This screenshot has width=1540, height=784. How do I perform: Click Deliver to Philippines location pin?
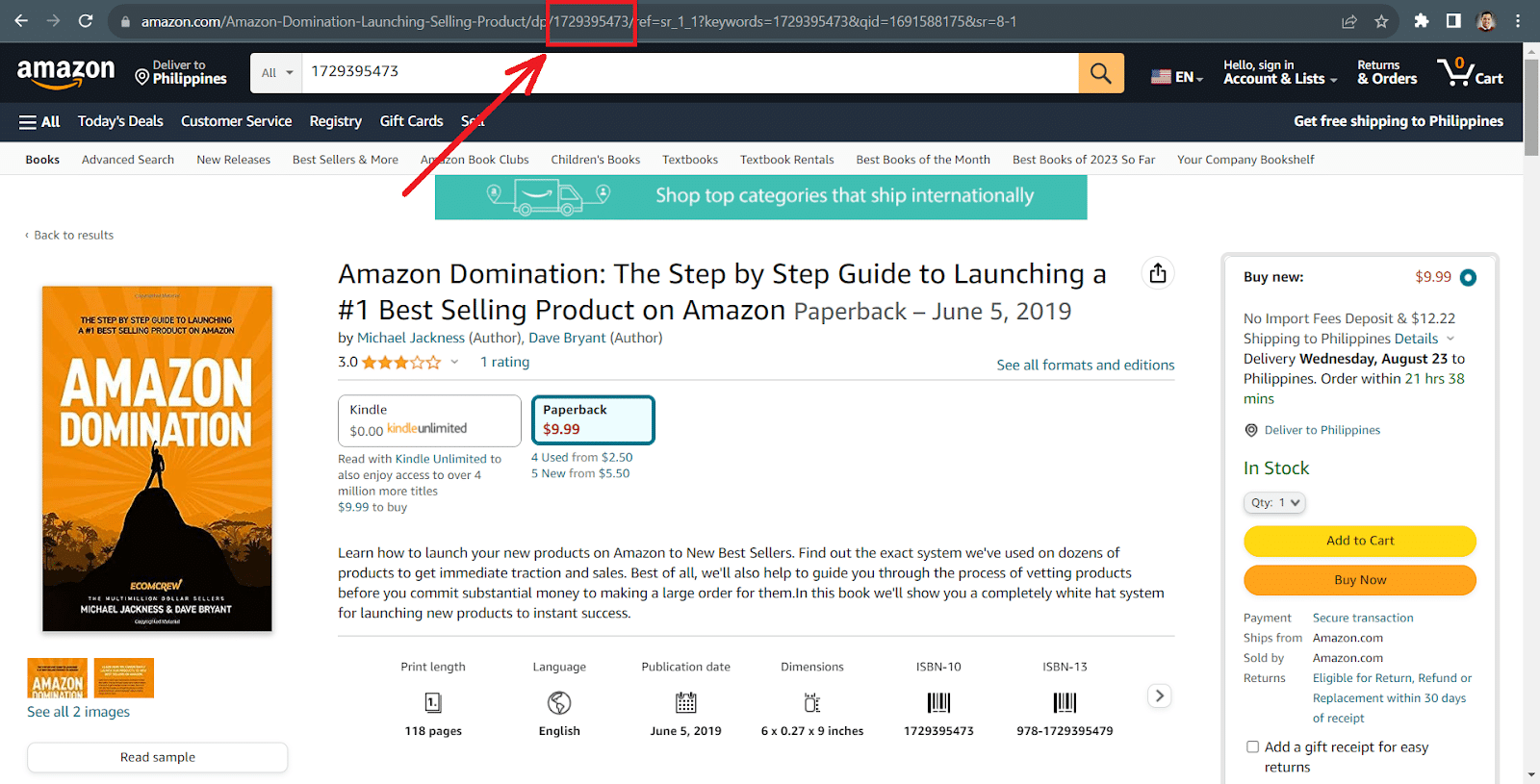click(1251, 430)
